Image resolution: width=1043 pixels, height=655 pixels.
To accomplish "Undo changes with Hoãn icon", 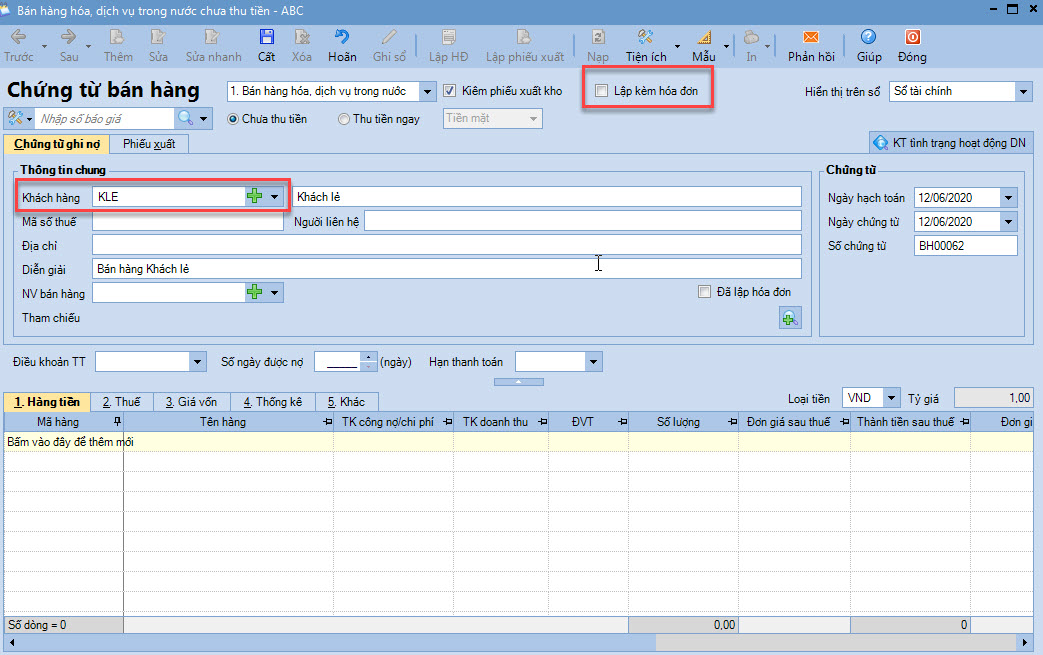I will click(x=342, y=37).
